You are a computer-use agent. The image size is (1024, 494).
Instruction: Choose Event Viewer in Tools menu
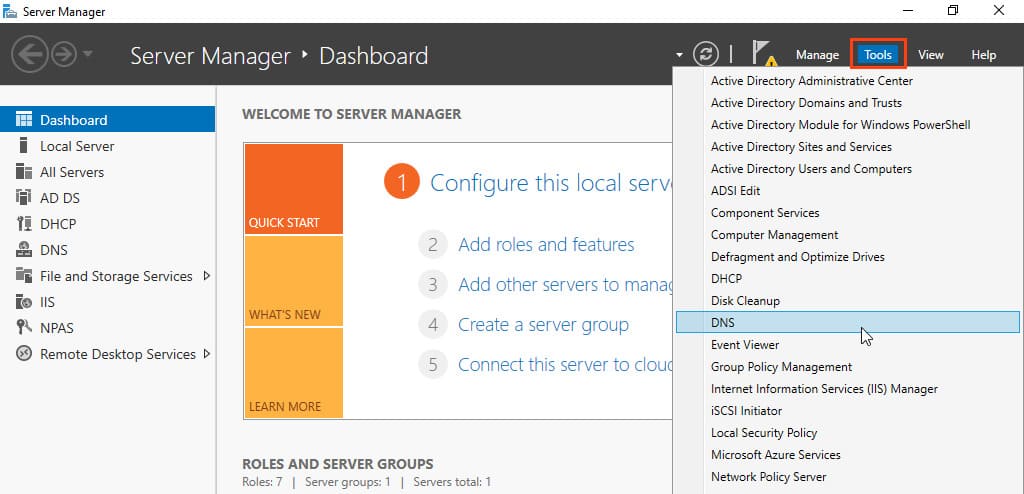tap(744, 344)
